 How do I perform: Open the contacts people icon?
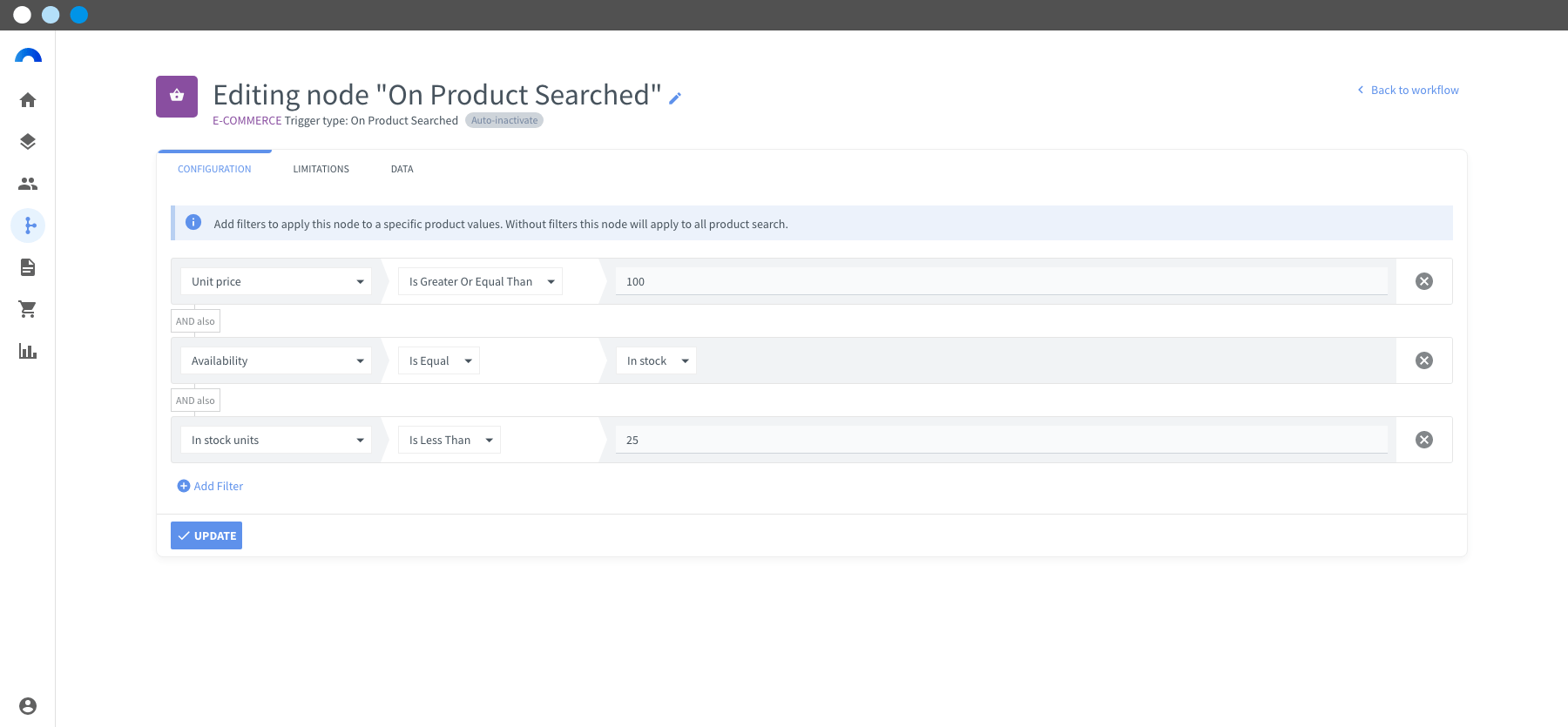28,184
